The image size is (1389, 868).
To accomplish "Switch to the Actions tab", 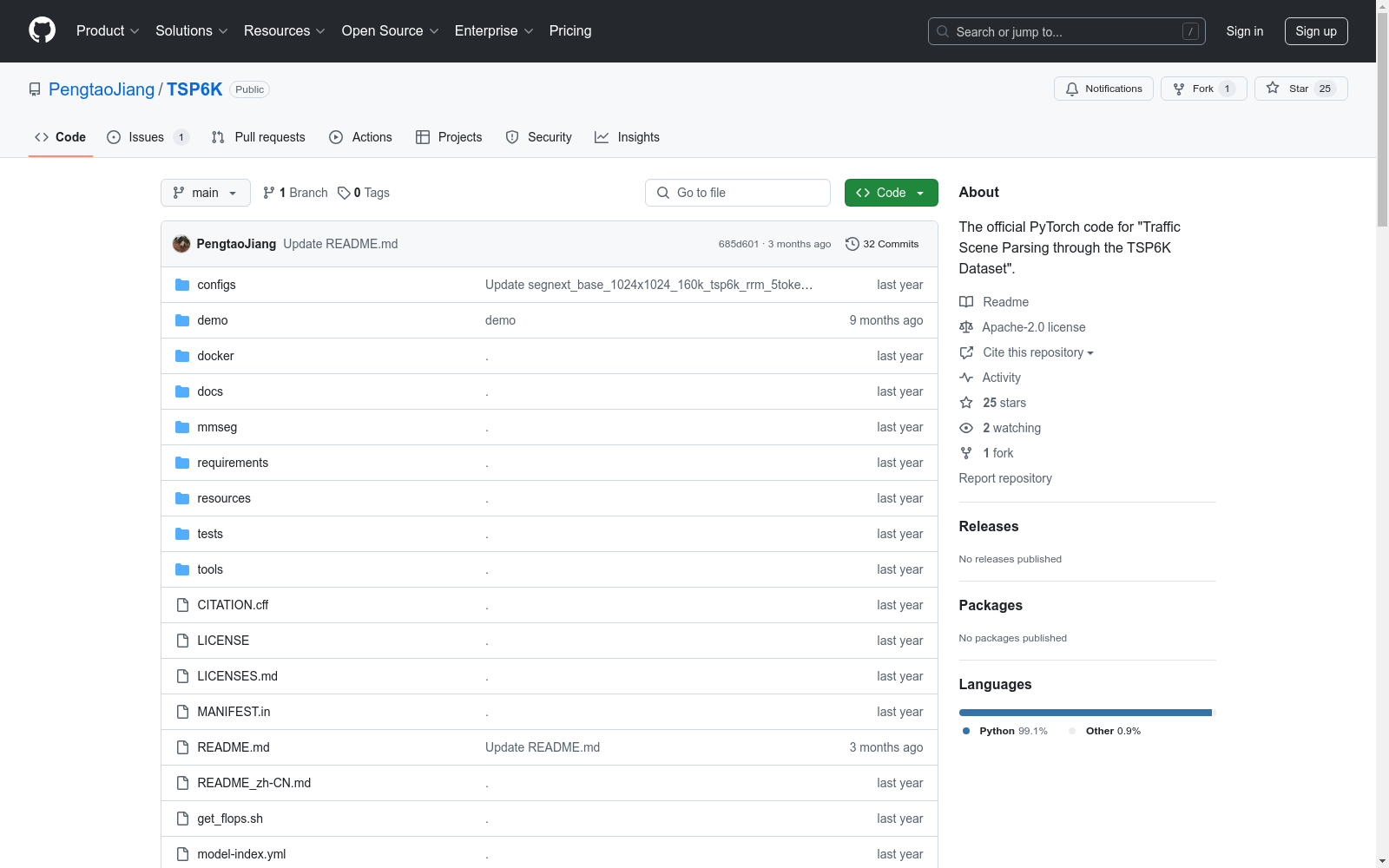I will 360,137.
